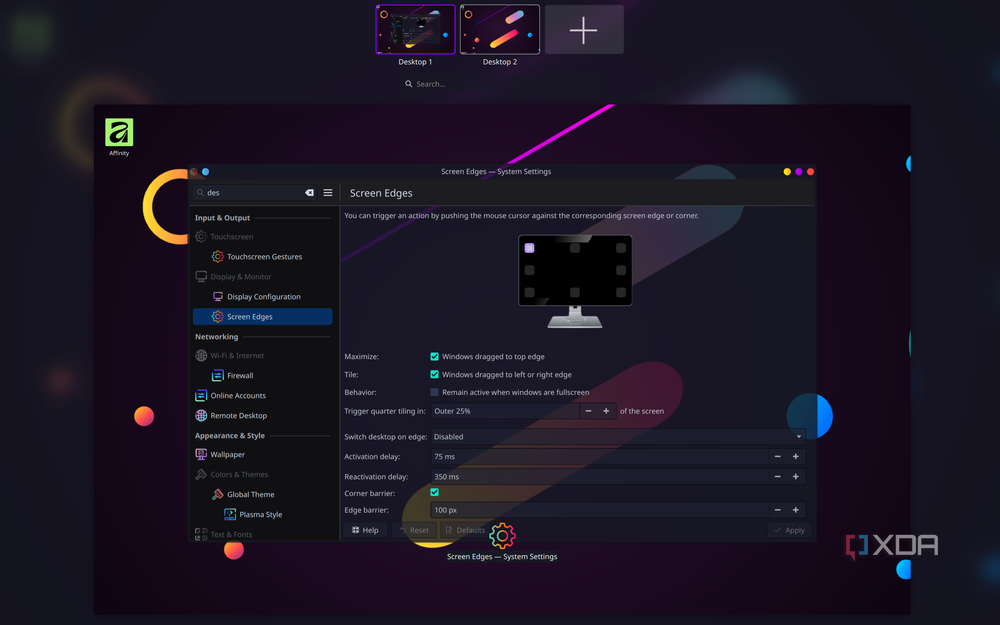
Task: Increase the quarter tiling percentage
Action: pos(607,411)
